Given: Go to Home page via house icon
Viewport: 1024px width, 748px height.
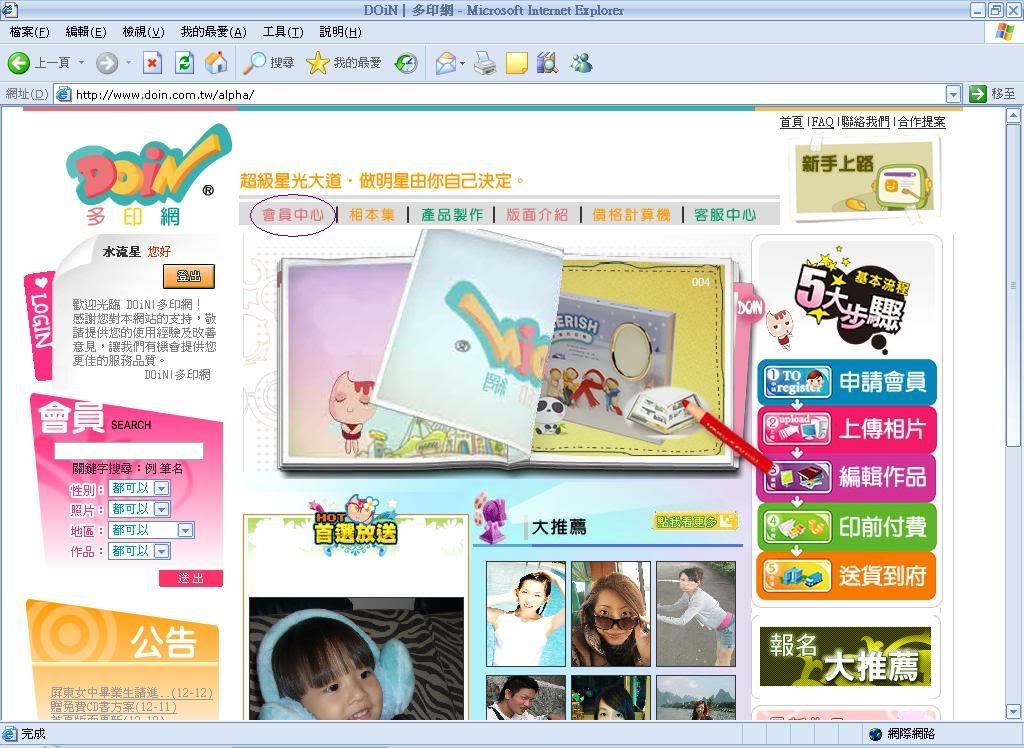Looking at the screenshot, I should (x=215, y=63).
